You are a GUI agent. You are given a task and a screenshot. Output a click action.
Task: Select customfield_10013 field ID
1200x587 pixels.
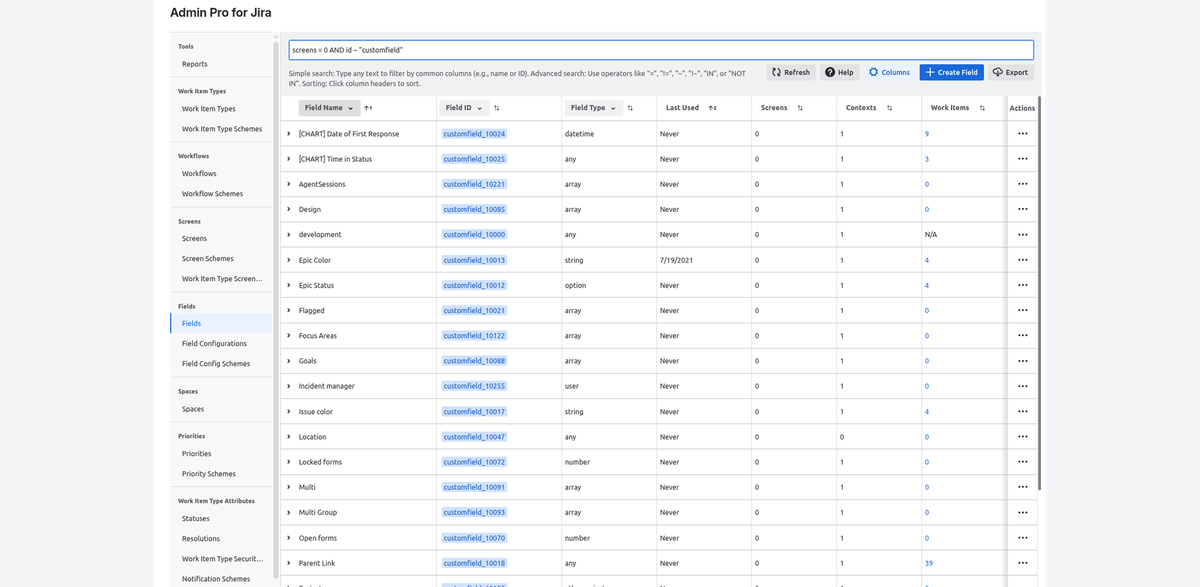pos(475,260)
